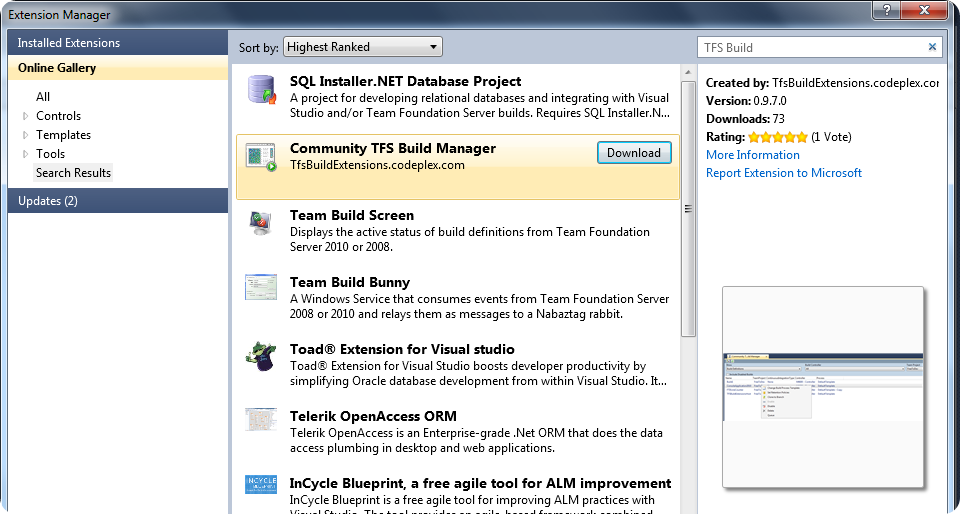Screen dimensions: 960x514
Task: Click the Team Build Screen icon
Action: coord(261,223)
